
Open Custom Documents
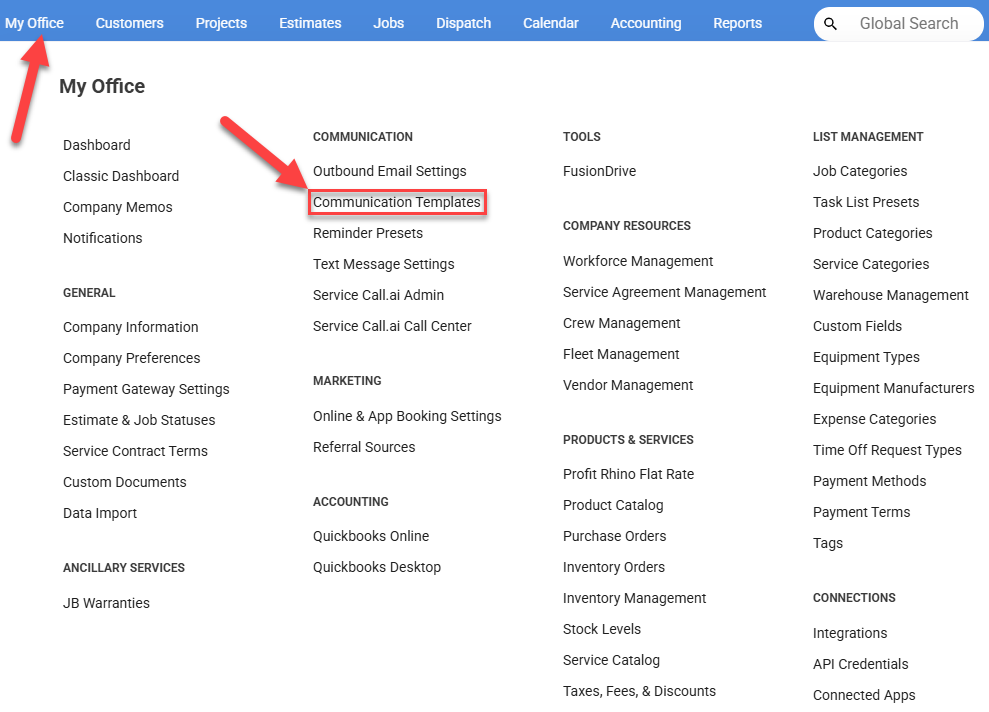coord(125,481)
